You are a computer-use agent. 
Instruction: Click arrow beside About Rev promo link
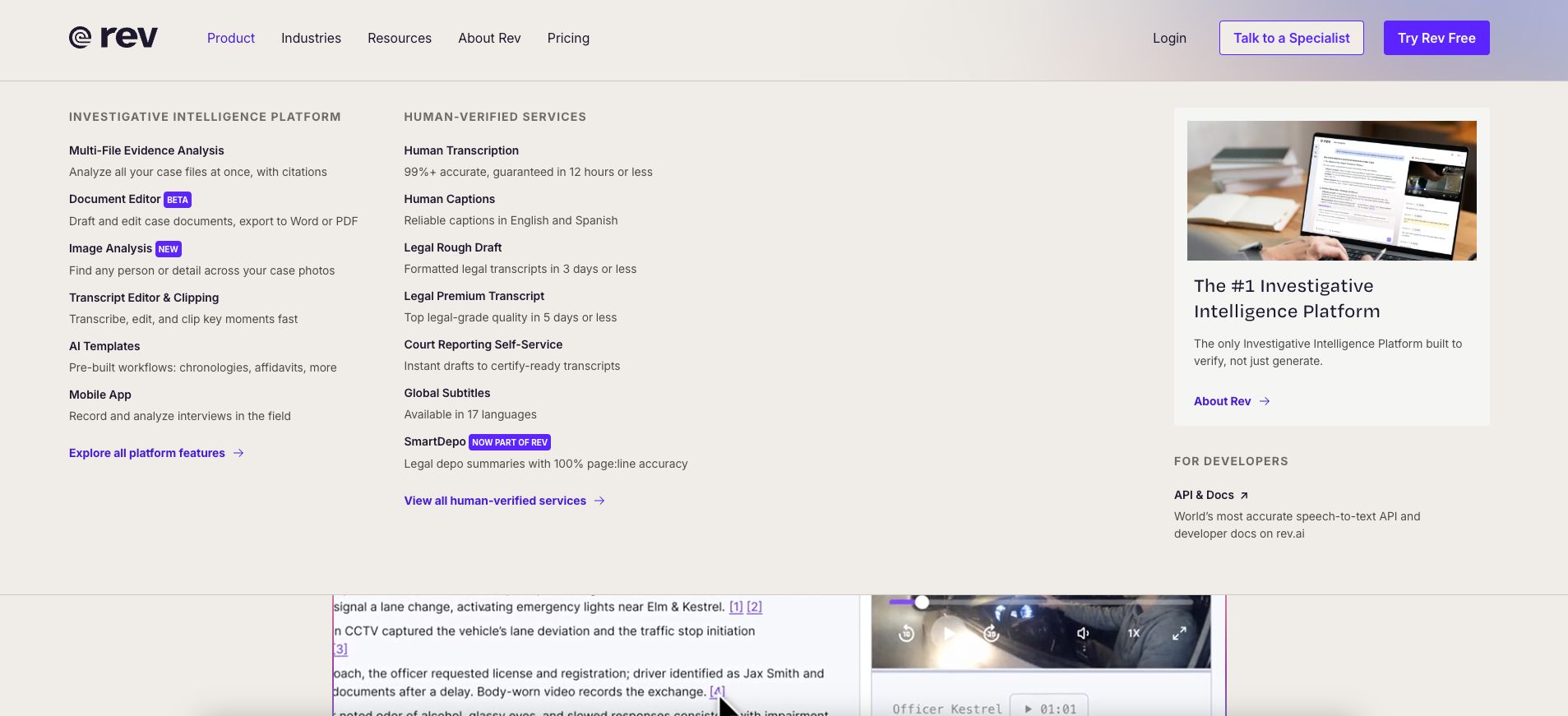coord(1265,401)
